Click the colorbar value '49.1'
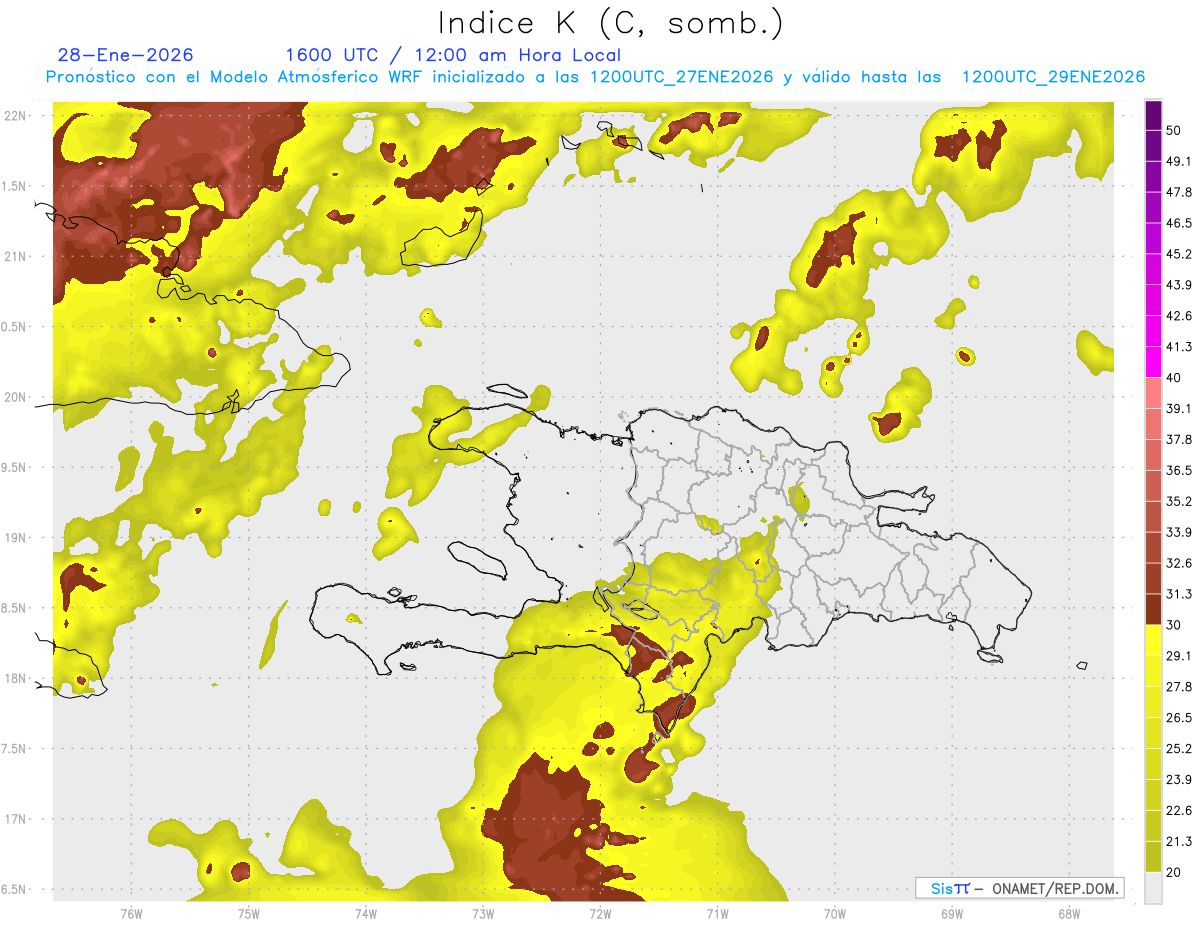Viewport: 1200px width, 927px height. 1179,161
